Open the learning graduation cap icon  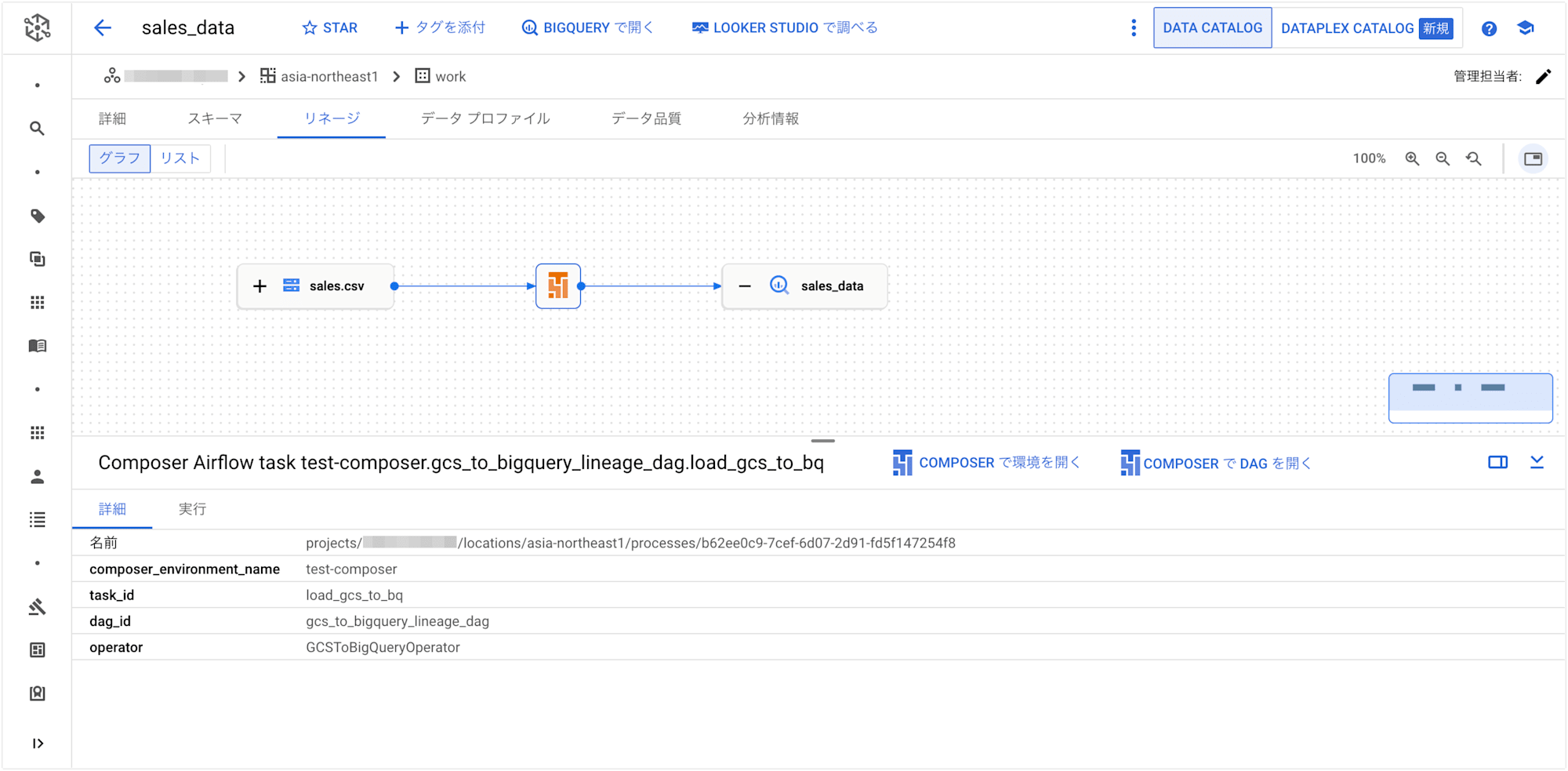click(x=1526, y=28)
